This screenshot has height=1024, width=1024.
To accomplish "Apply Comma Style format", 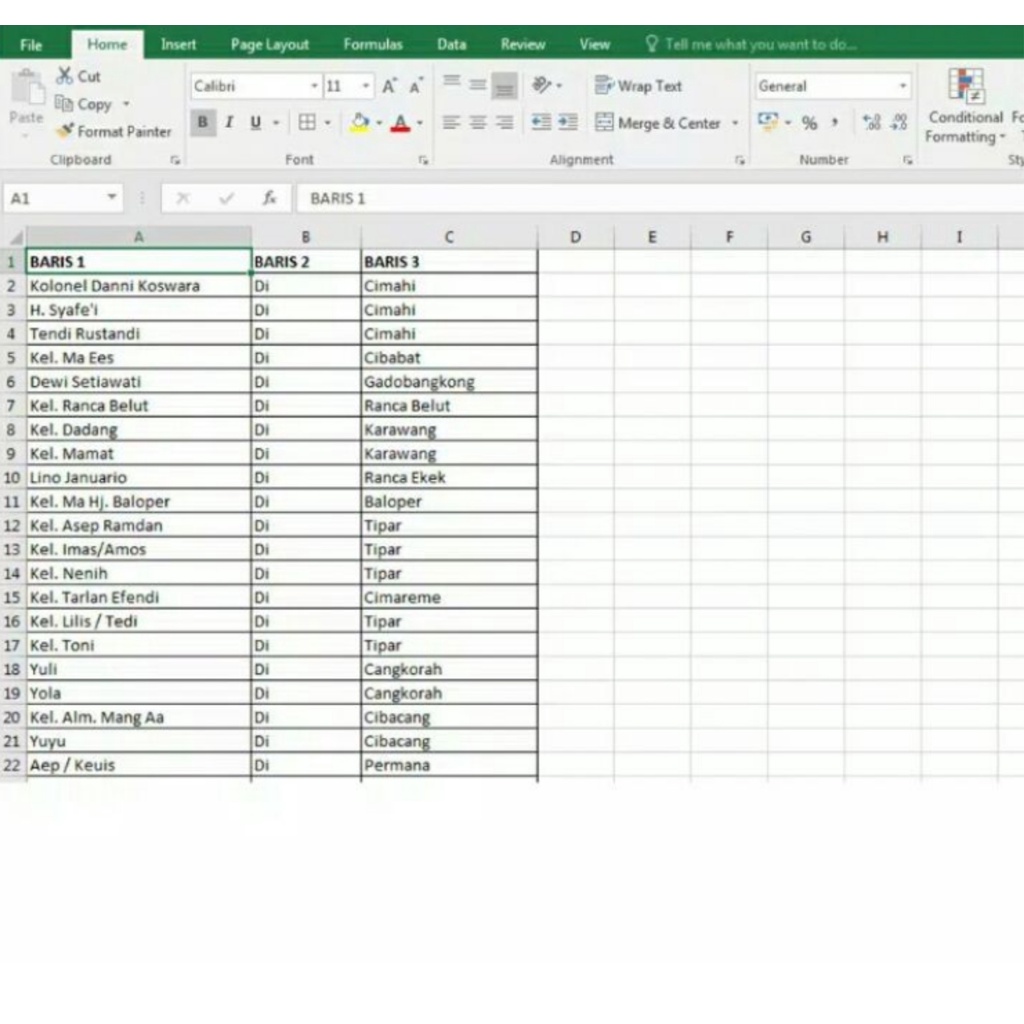I will pos(835,122).
